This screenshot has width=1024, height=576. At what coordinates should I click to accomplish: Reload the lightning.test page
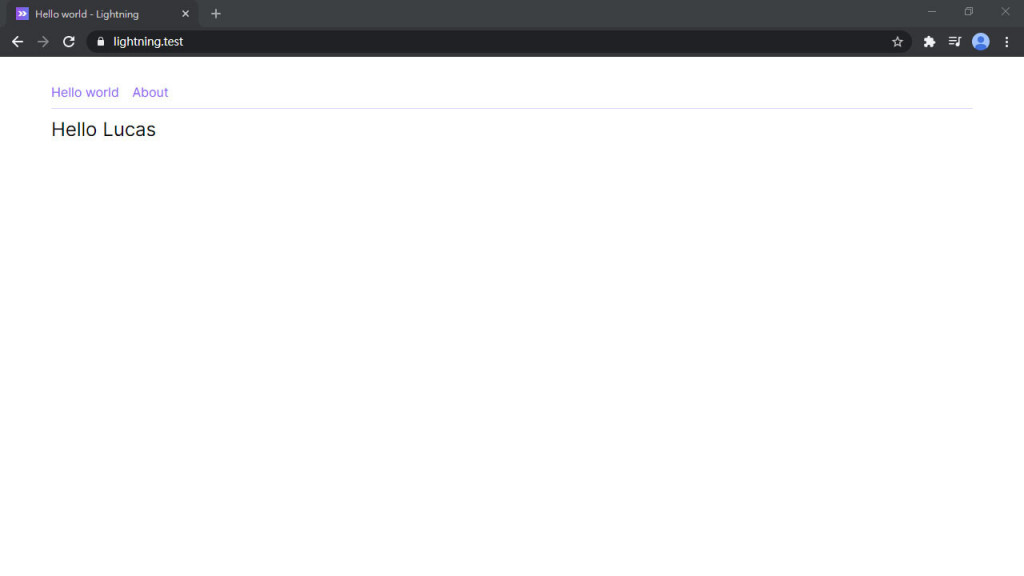(x=69, y=42)
